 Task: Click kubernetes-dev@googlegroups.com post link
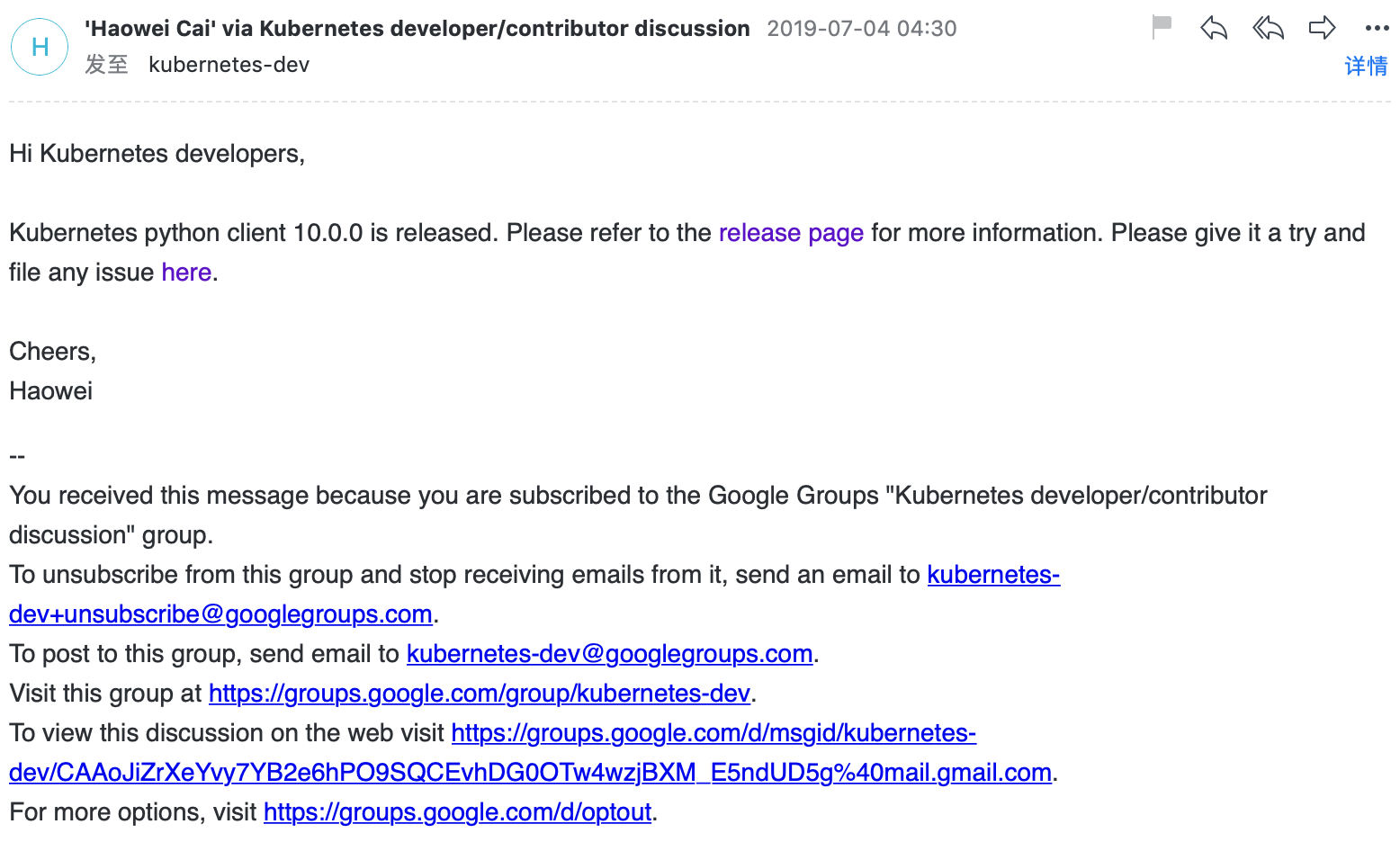coord(609,654)
